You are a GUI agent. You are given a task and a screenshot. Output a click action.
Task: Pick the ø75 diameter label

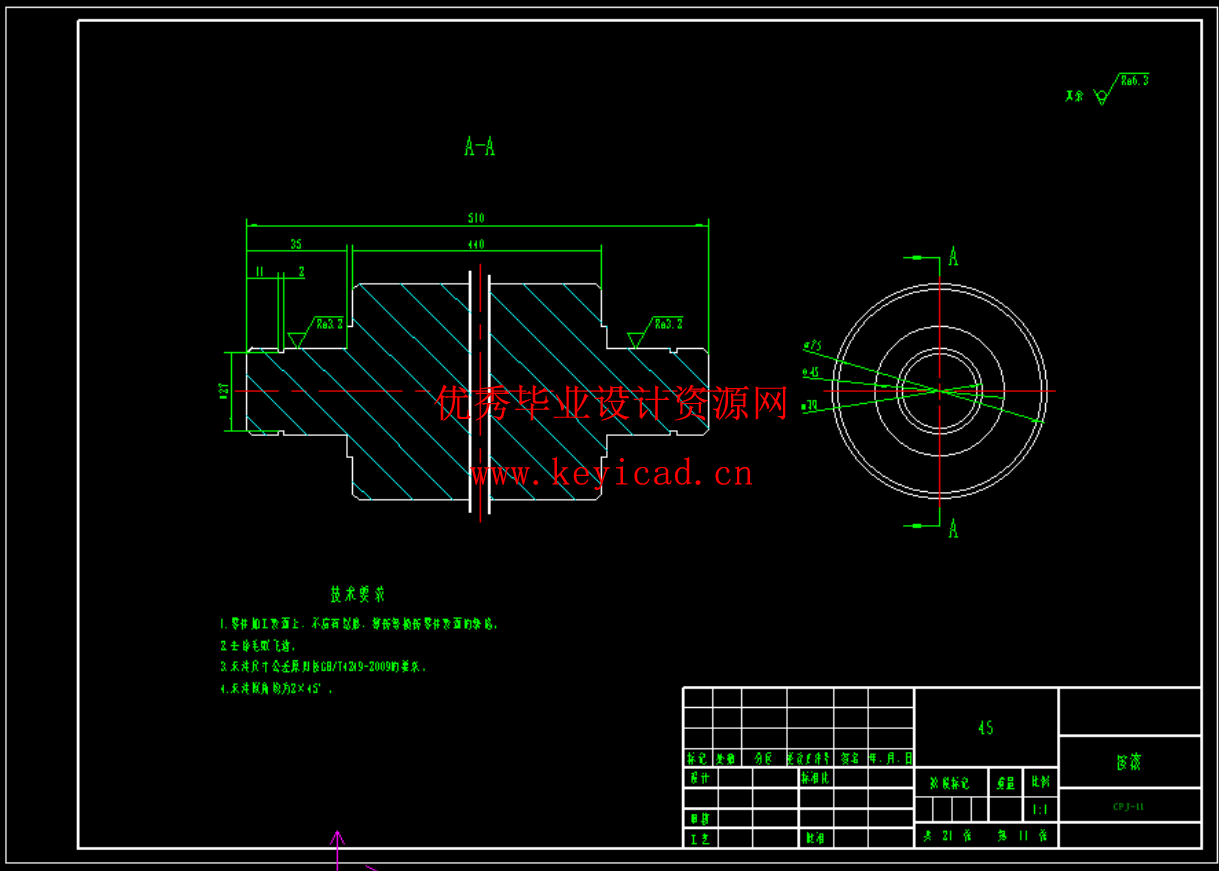click(x=811, y=347)
